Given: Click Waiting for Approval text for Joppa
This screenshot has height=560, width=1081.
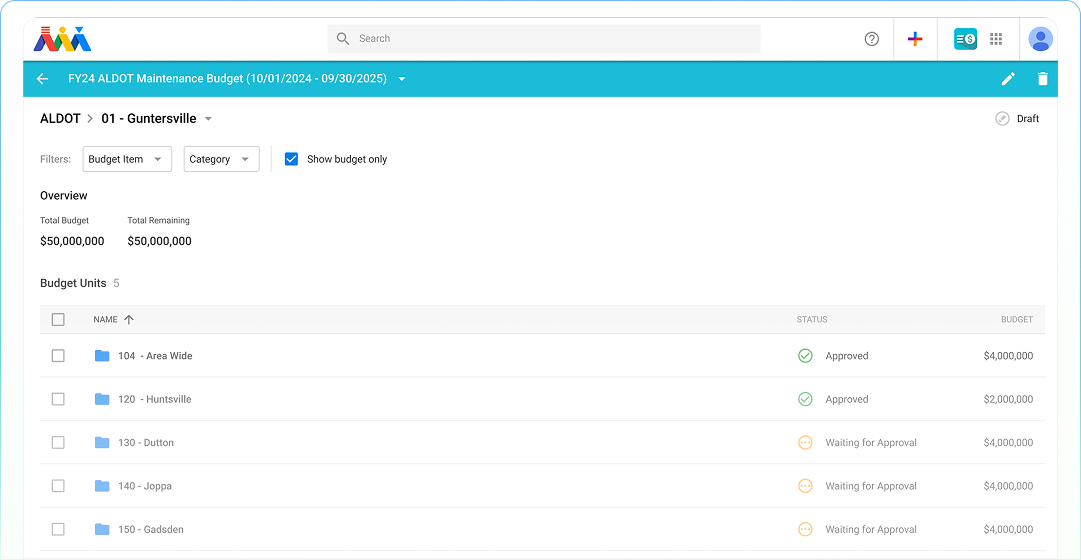Looking at the screenshot, I should [871, 486].
